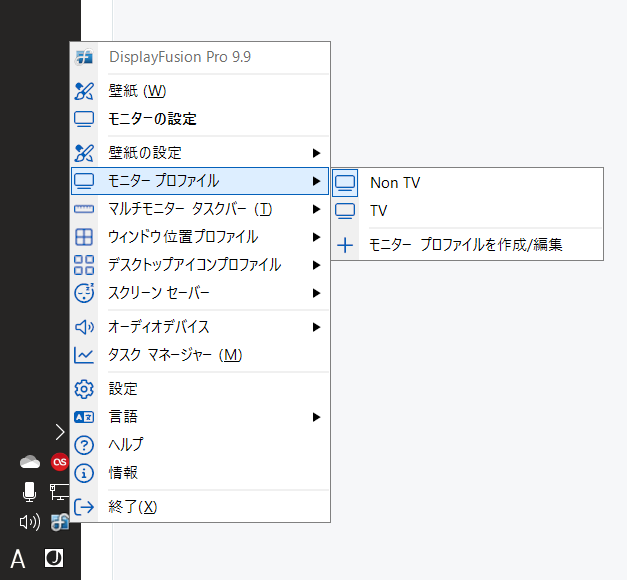Expand the オーディオデバイス submenu arrow
This screenshot has width=627, height=580.
click(316, 327)
